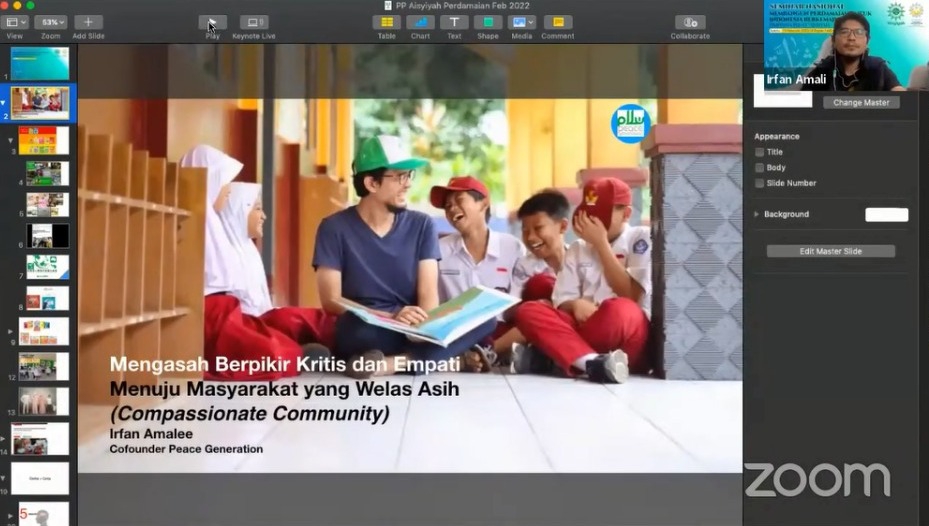This screenshot has width=929, height=526.
Task: Insert a Shape from the toolbar
Action: (x=488, y=22)
